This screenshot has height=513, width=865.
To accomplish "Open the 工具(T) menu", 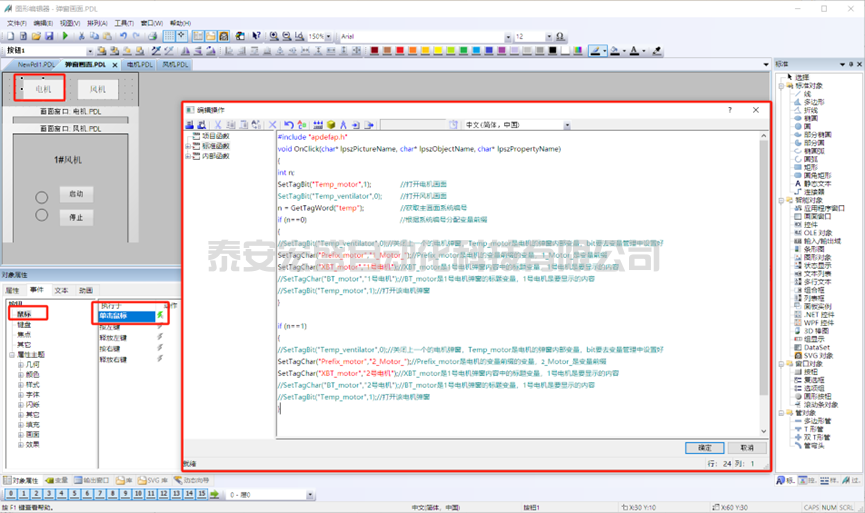I will [124, 22].
